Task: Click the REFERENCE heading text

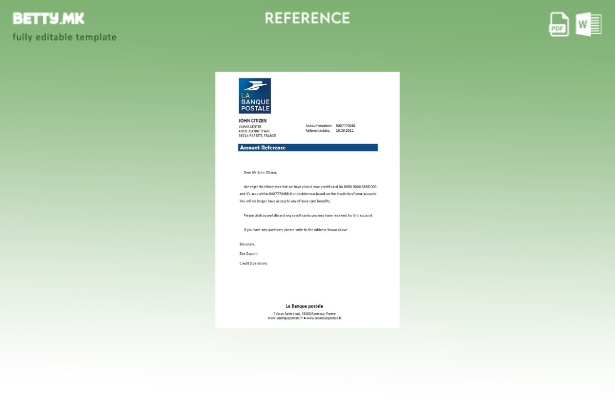Action: [308, 18]
